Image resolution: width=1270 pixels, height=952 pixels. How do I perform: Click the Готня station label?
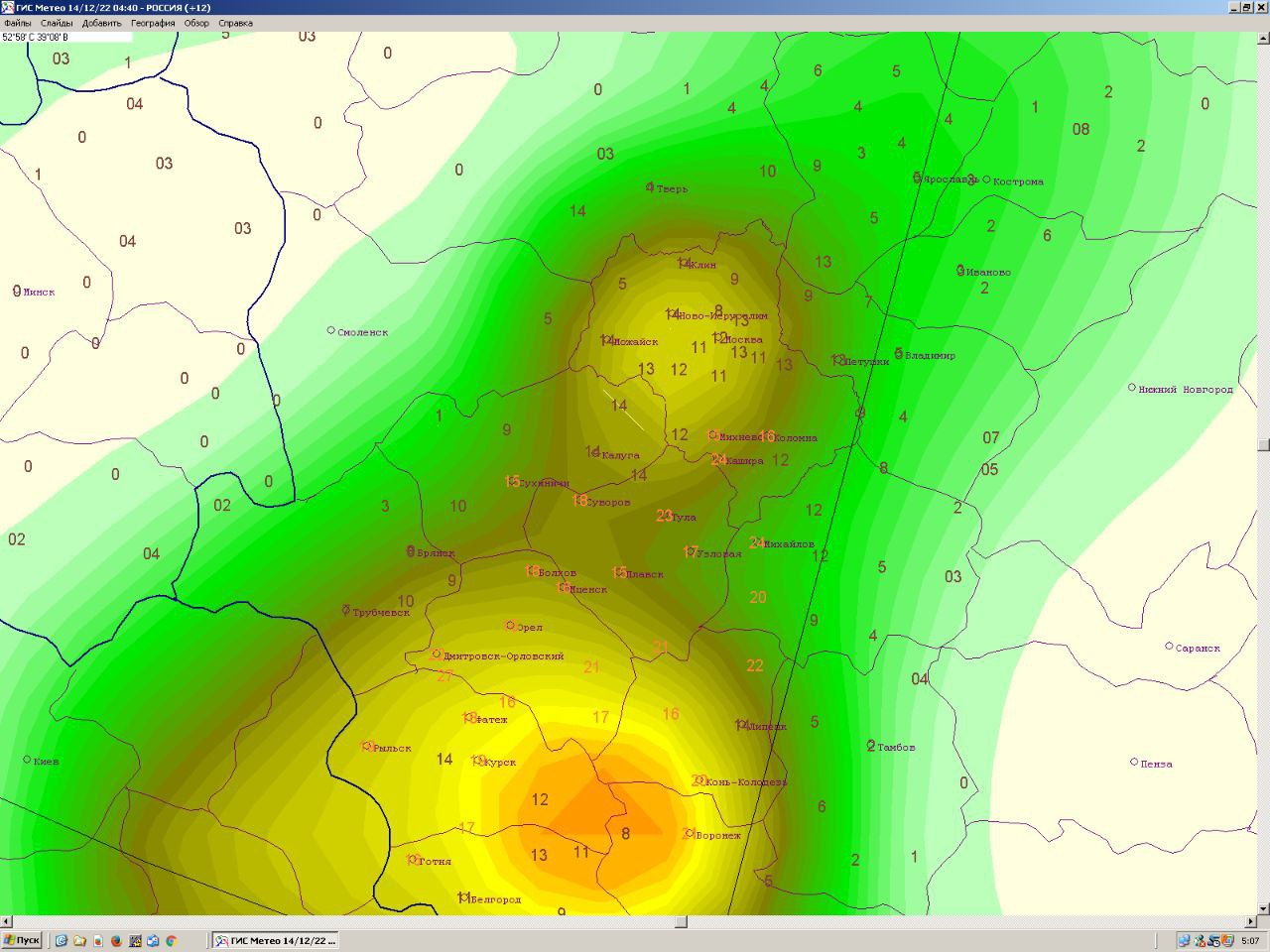[x=435, y=862]
